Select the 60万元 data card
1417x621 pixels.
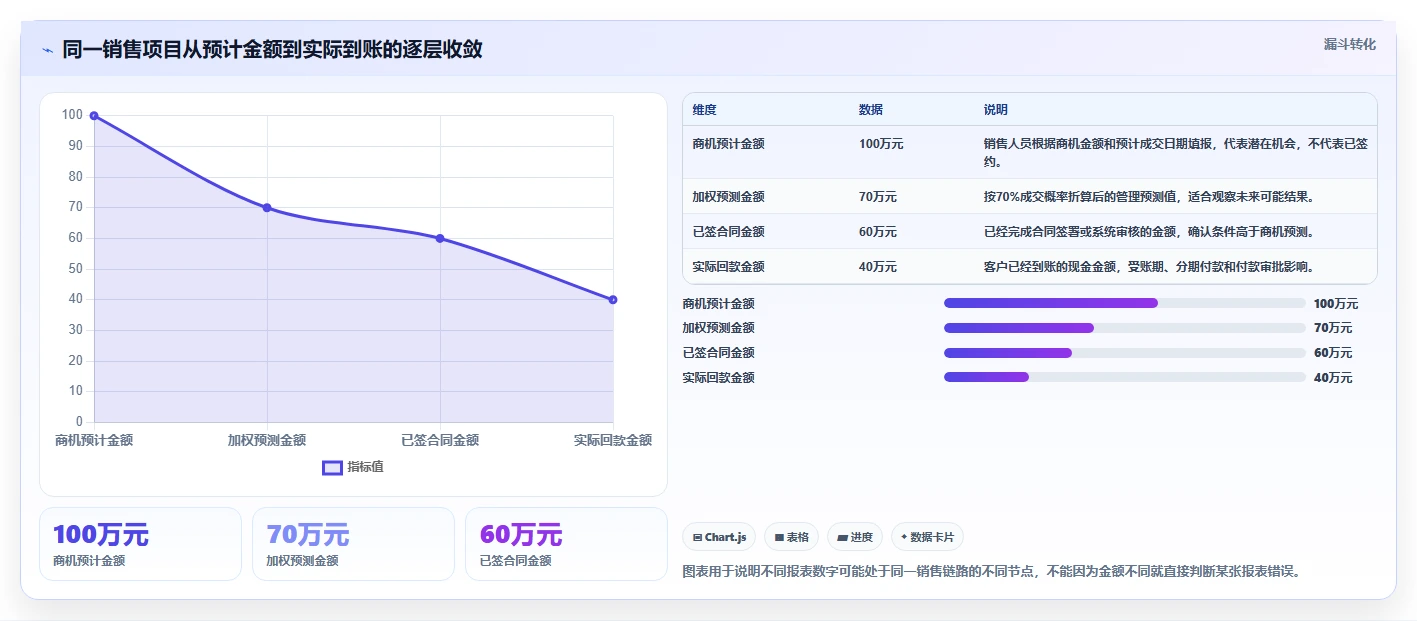[566, 544]
